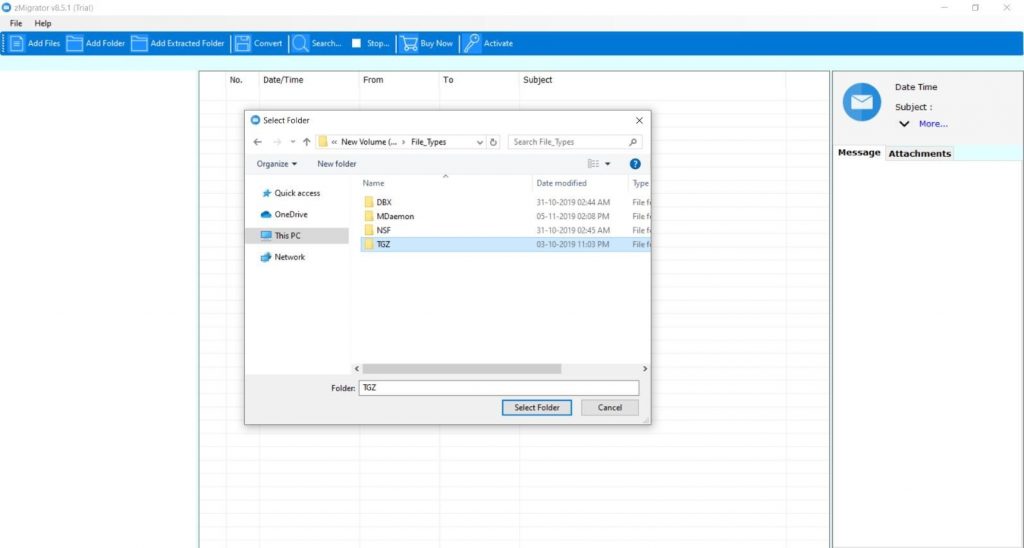
Task: Go forward in Select Folder dialog
Action: [x=277, y=142]
